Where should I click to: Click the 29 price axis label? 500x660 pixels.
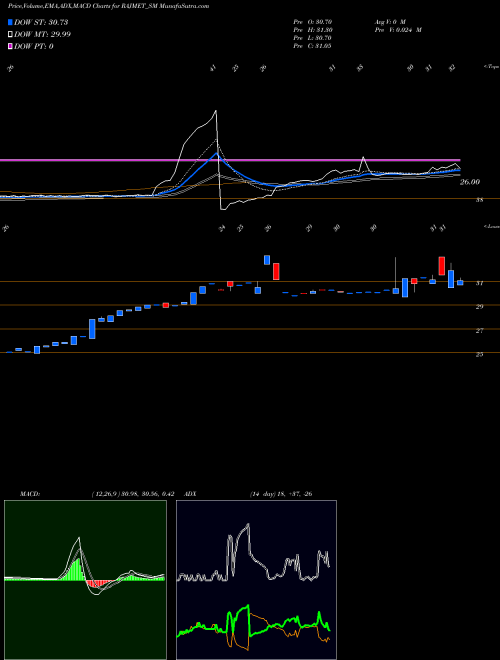[479, 307]
